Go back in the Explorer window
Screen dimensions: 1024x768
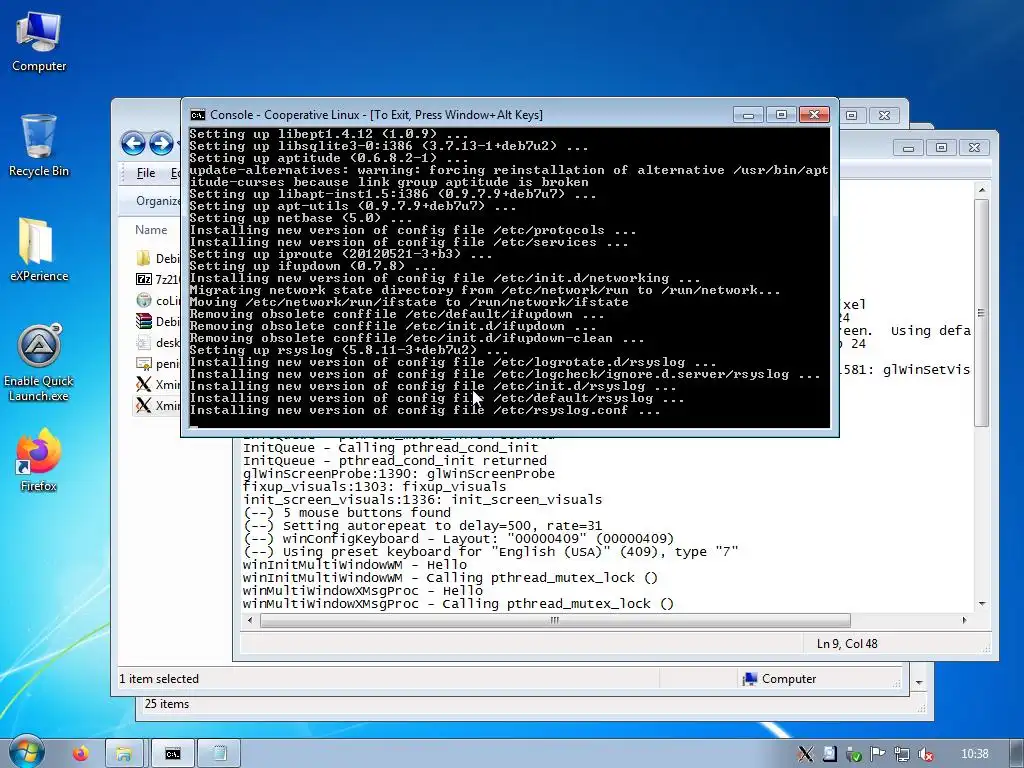[x=133, y=143]
